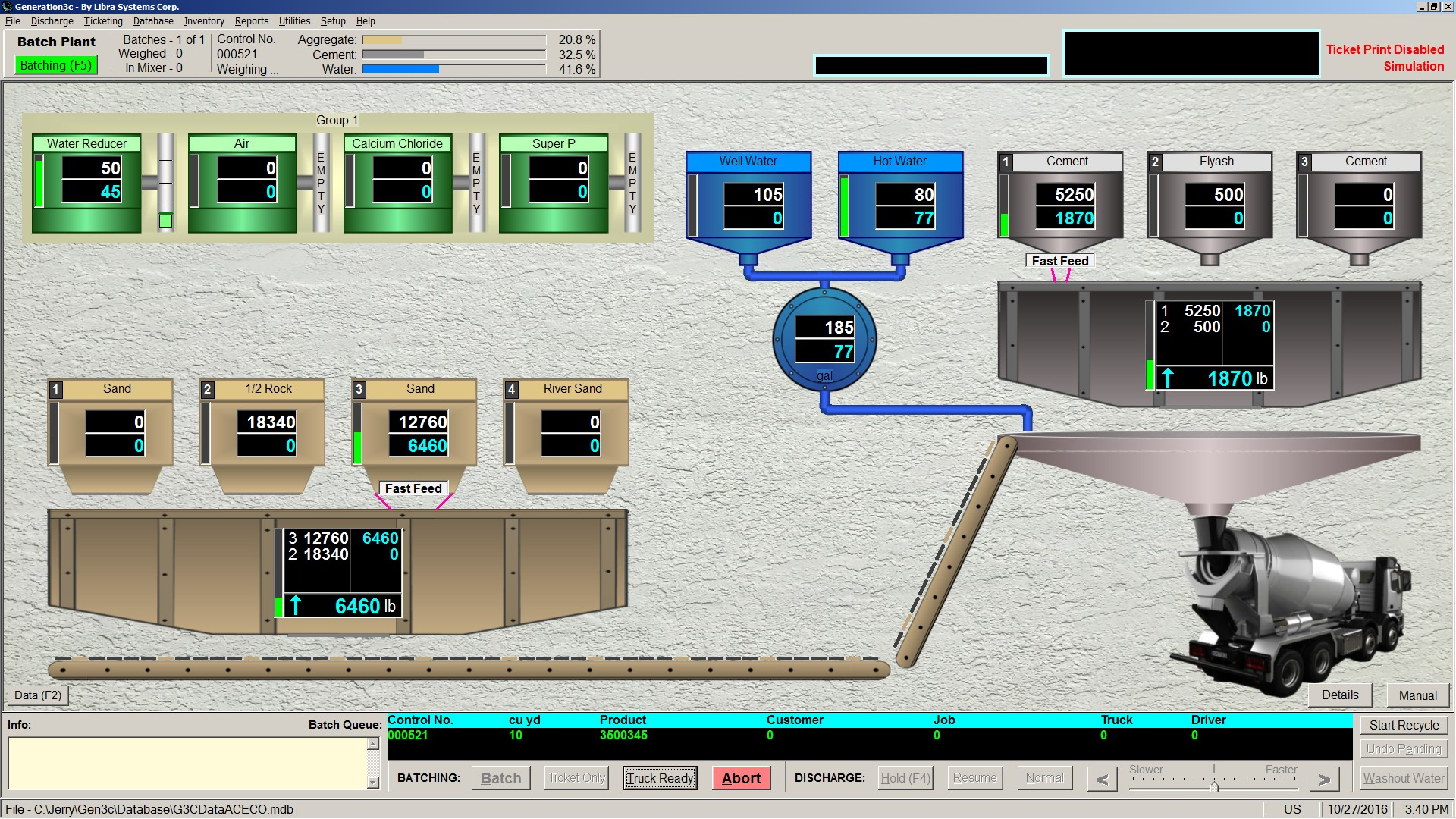Click the Control No. link
Screen dimensions: 1456x819
[246, 39]
